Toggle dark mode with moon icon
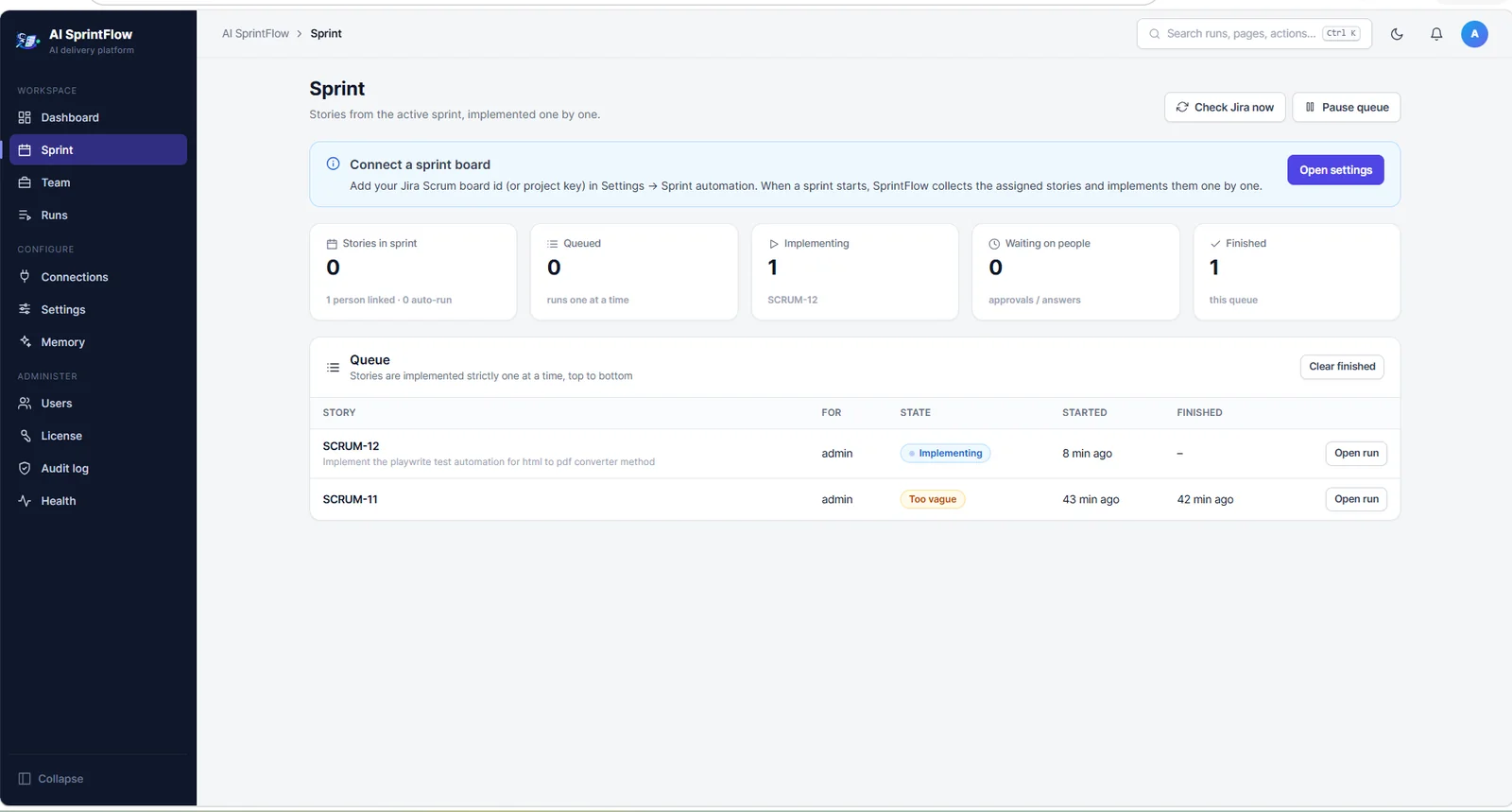The height and width of the screenshot is (812, 1512). coord(1397,34)
